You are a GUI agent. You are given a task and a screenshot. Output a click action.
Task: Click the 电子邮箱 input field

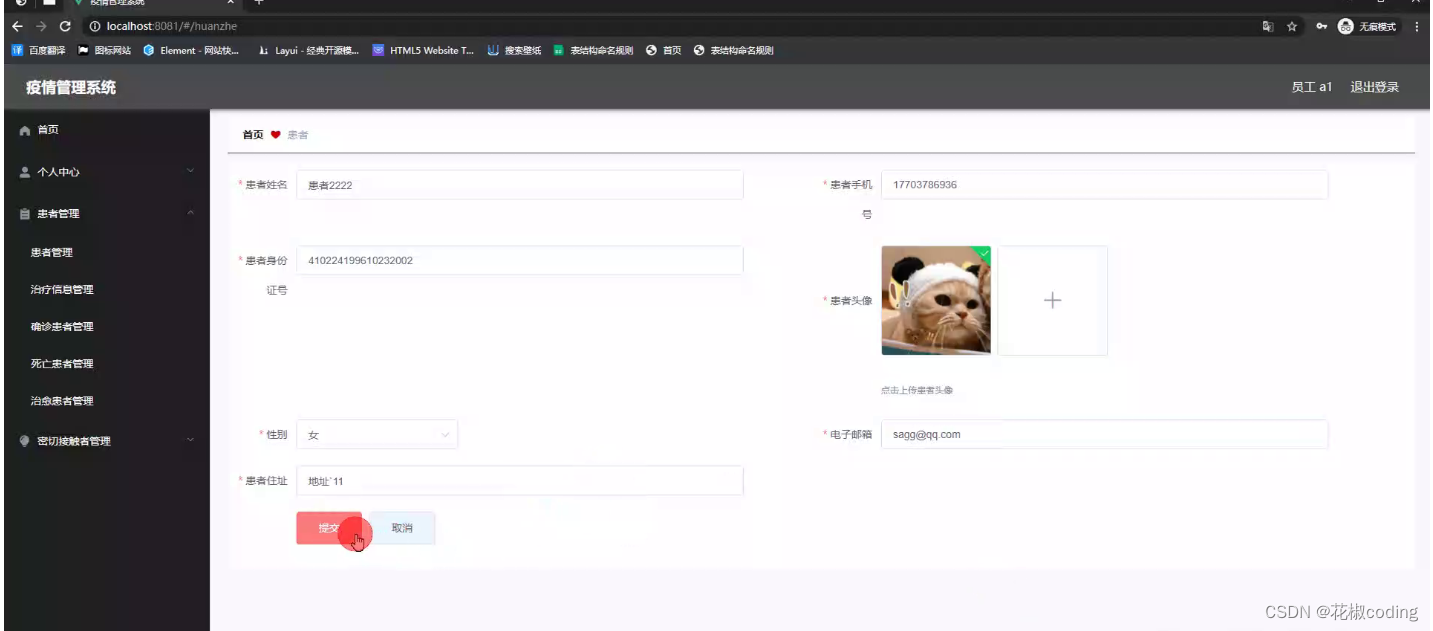coord(1104,435)
